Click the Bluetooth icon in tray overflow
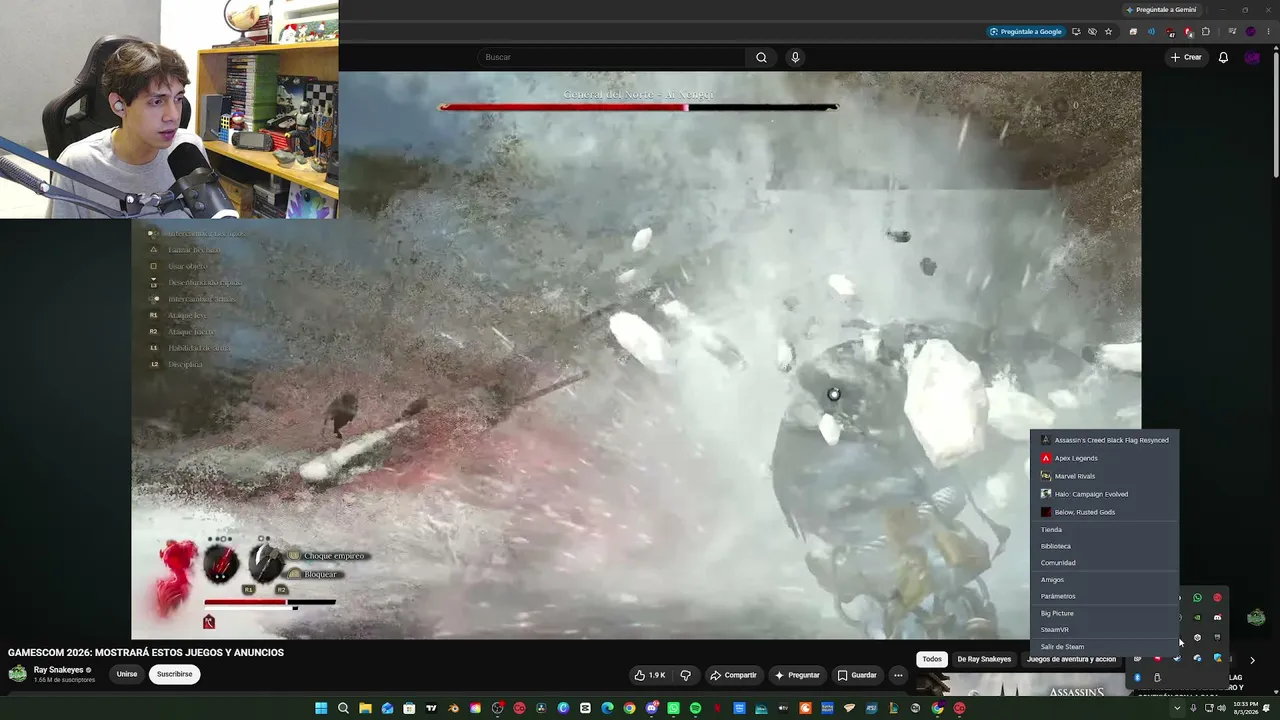 point(1137,677)
